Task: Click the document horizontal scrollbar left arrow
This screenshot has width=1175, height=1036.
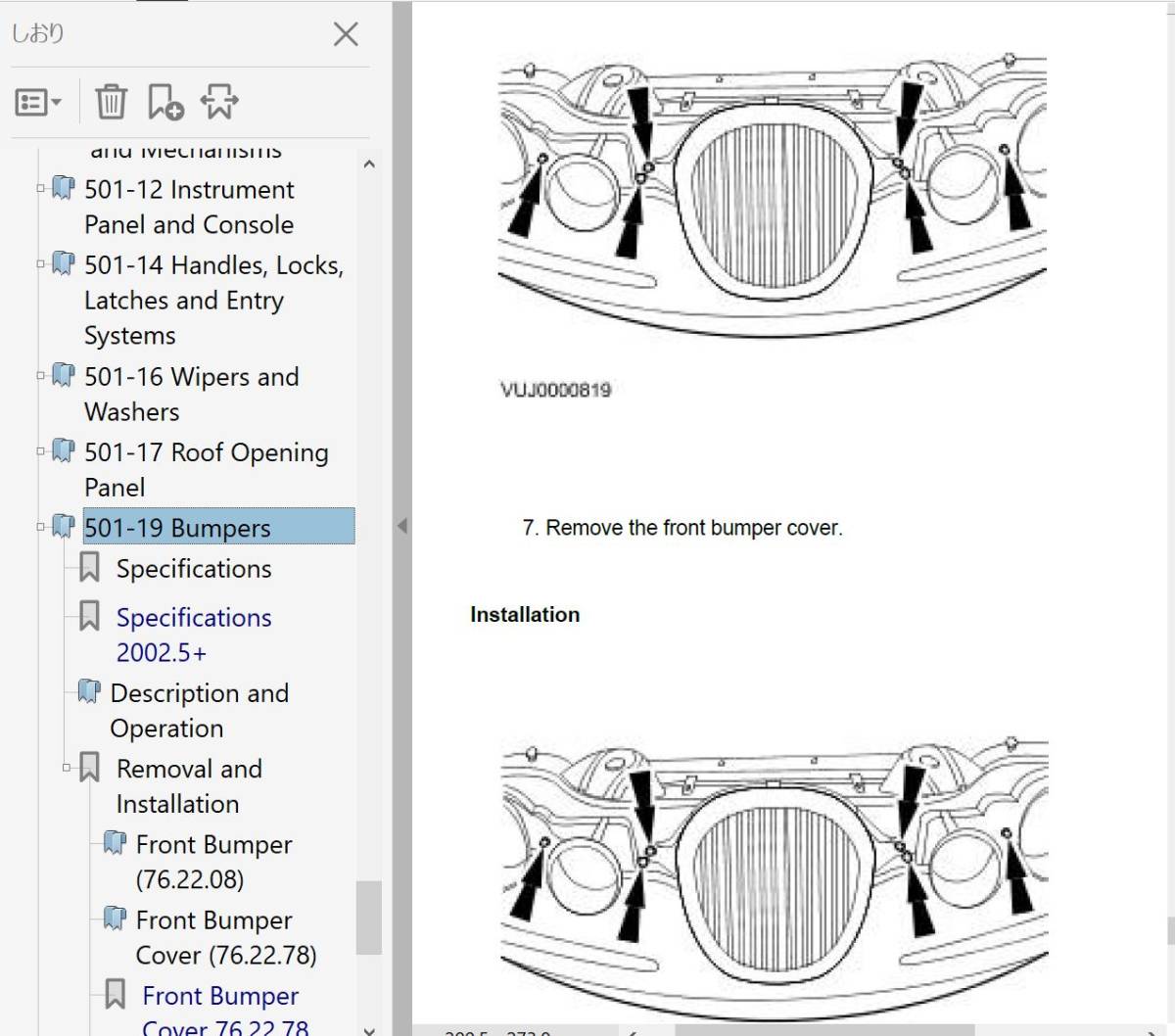Action: pos(633,1031)
